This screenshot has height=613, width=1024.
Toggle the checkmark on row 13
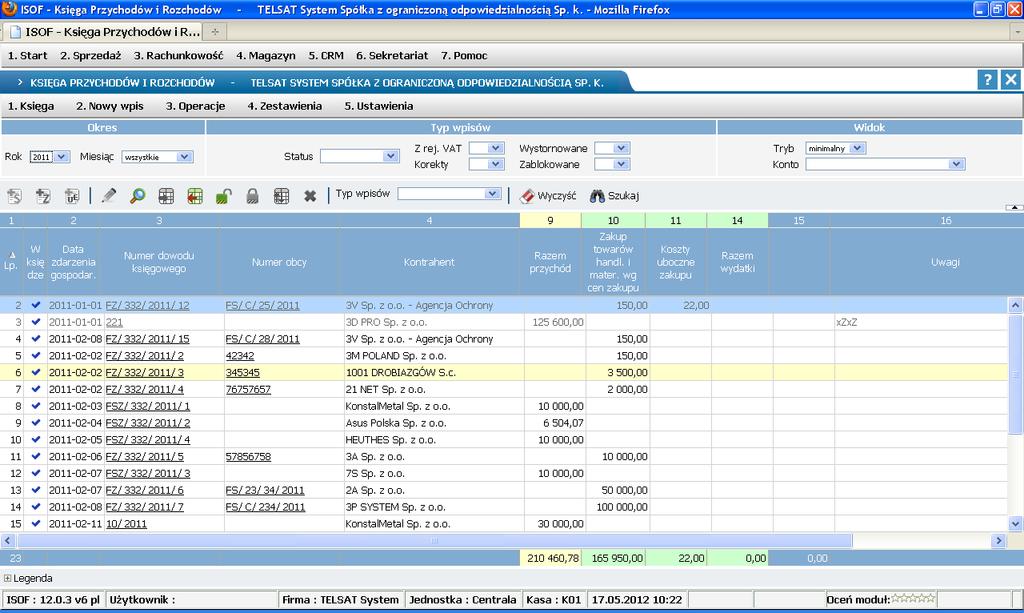click(36, 490)
